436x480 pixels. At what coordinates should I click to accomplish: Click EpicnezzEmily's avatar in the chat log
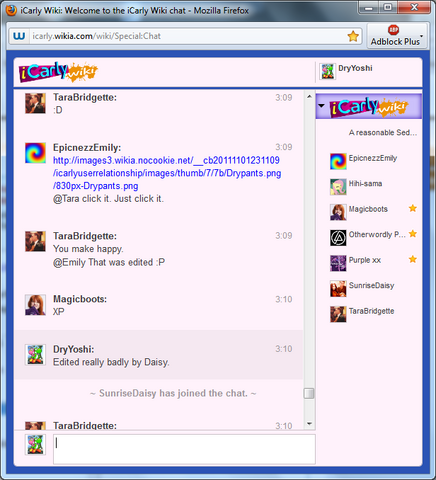pyautogui.click(x=35, y=153)
